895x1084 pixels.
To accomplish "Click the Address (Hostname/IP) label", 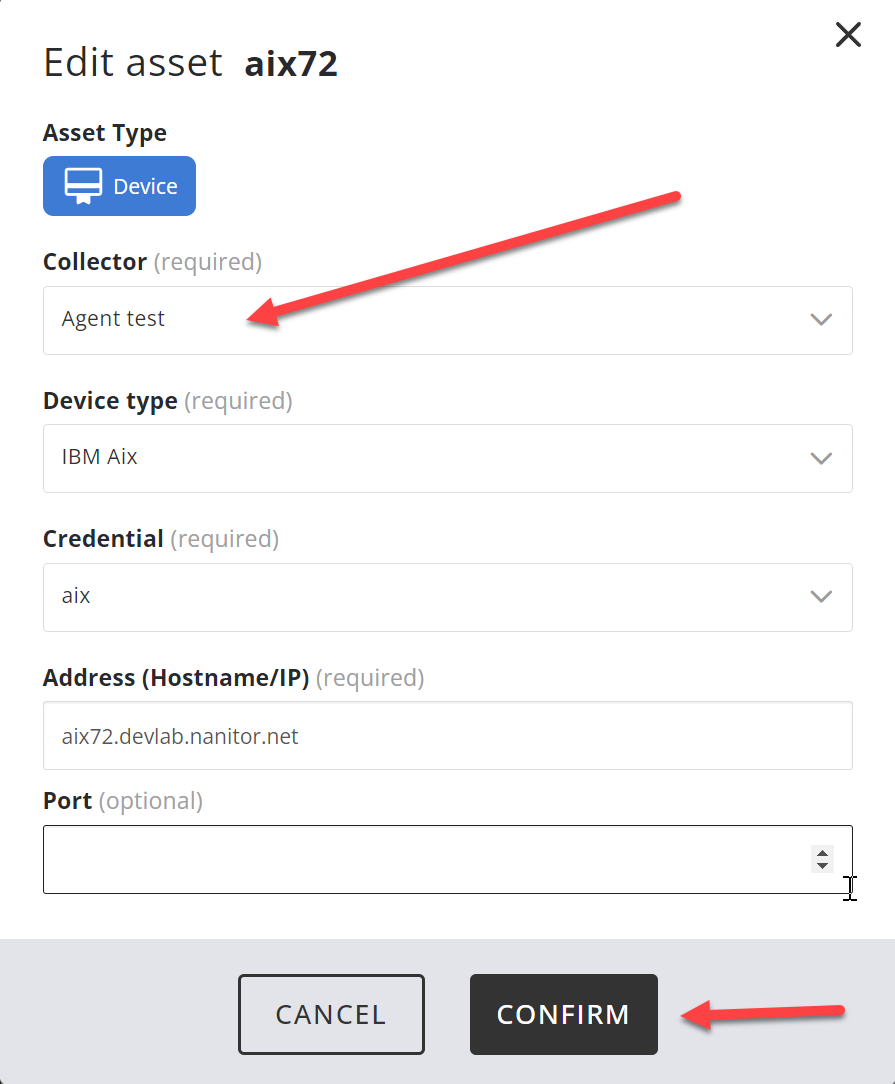I will 176,678.
